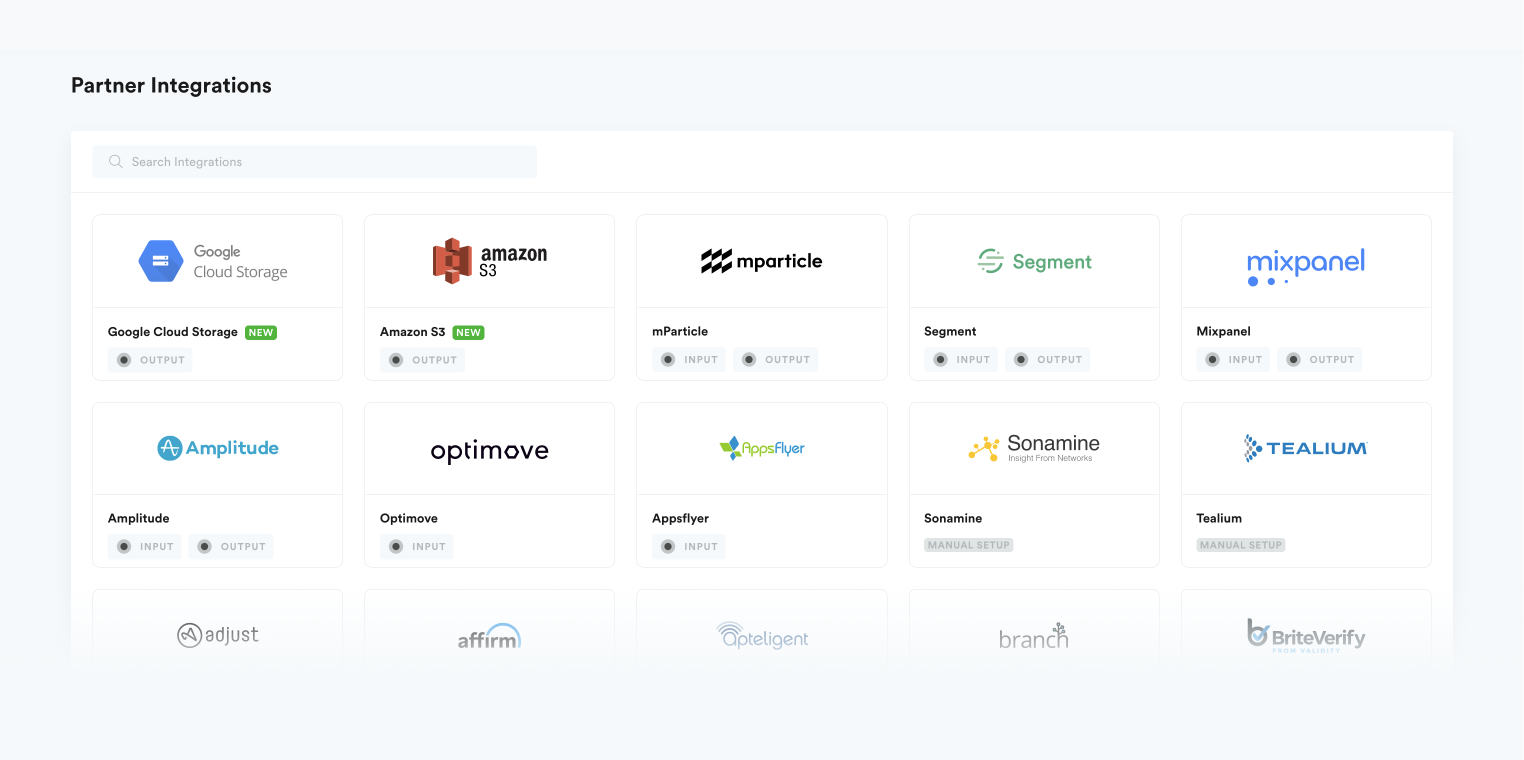The height and width of the screenshot is (760, 1524).
Task: Open the Tealium logo
Action: point(1306,448)
